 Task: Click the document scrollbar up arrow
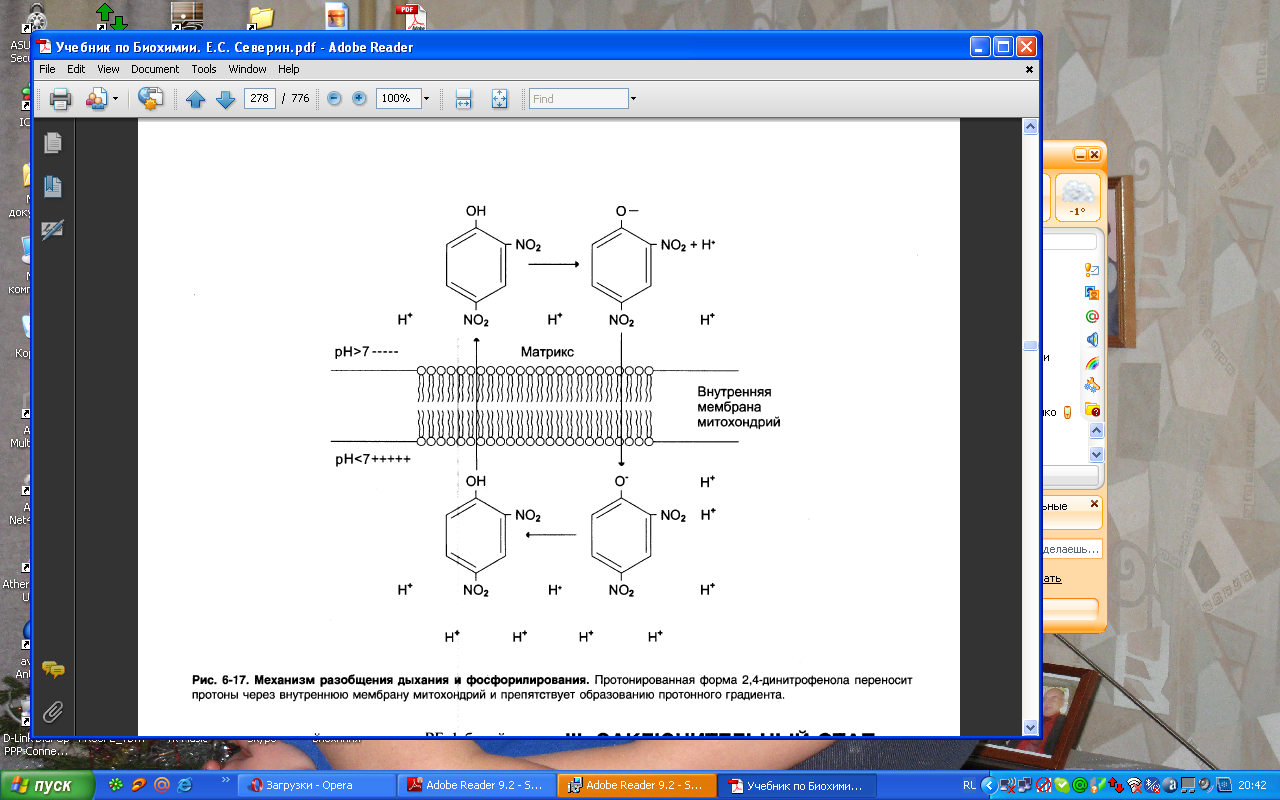coord(1030,128)
